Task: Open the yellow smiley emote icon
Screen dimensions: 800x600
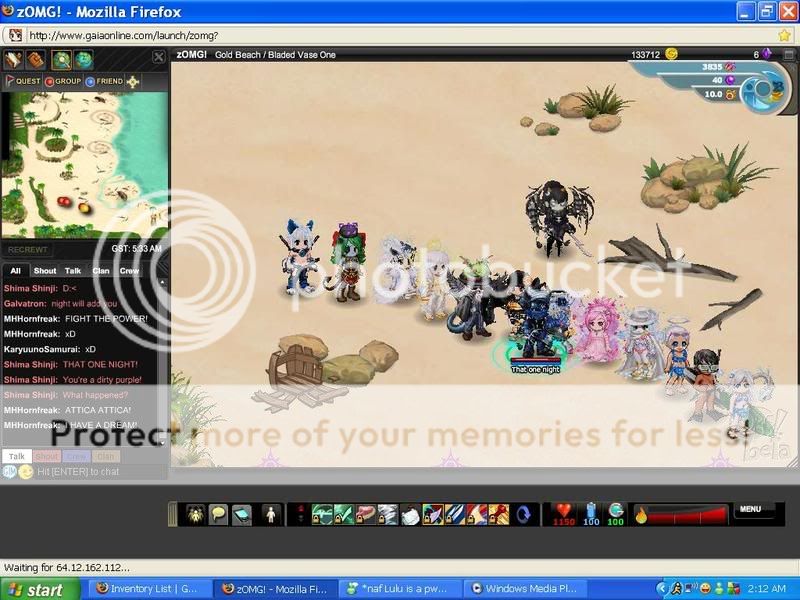Action: pyautogui.click(x=26, y=472)
